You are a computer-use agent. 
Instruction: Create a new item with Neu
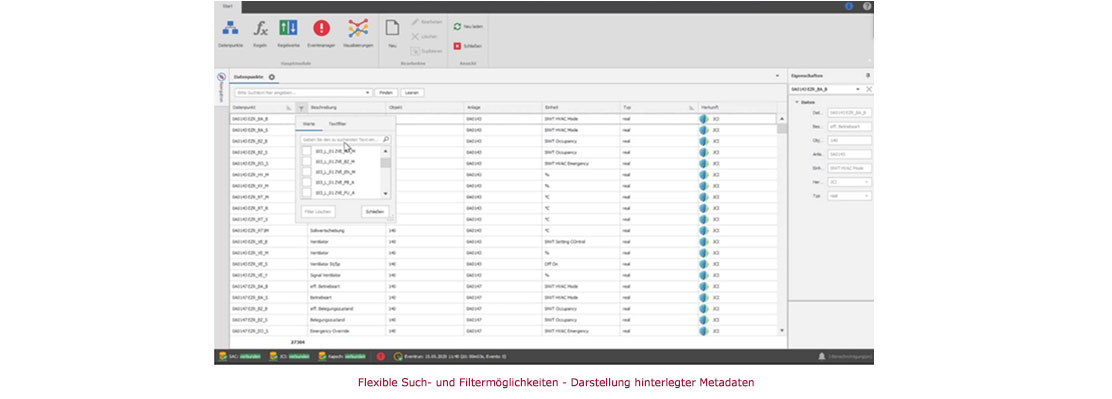(392, 33)
